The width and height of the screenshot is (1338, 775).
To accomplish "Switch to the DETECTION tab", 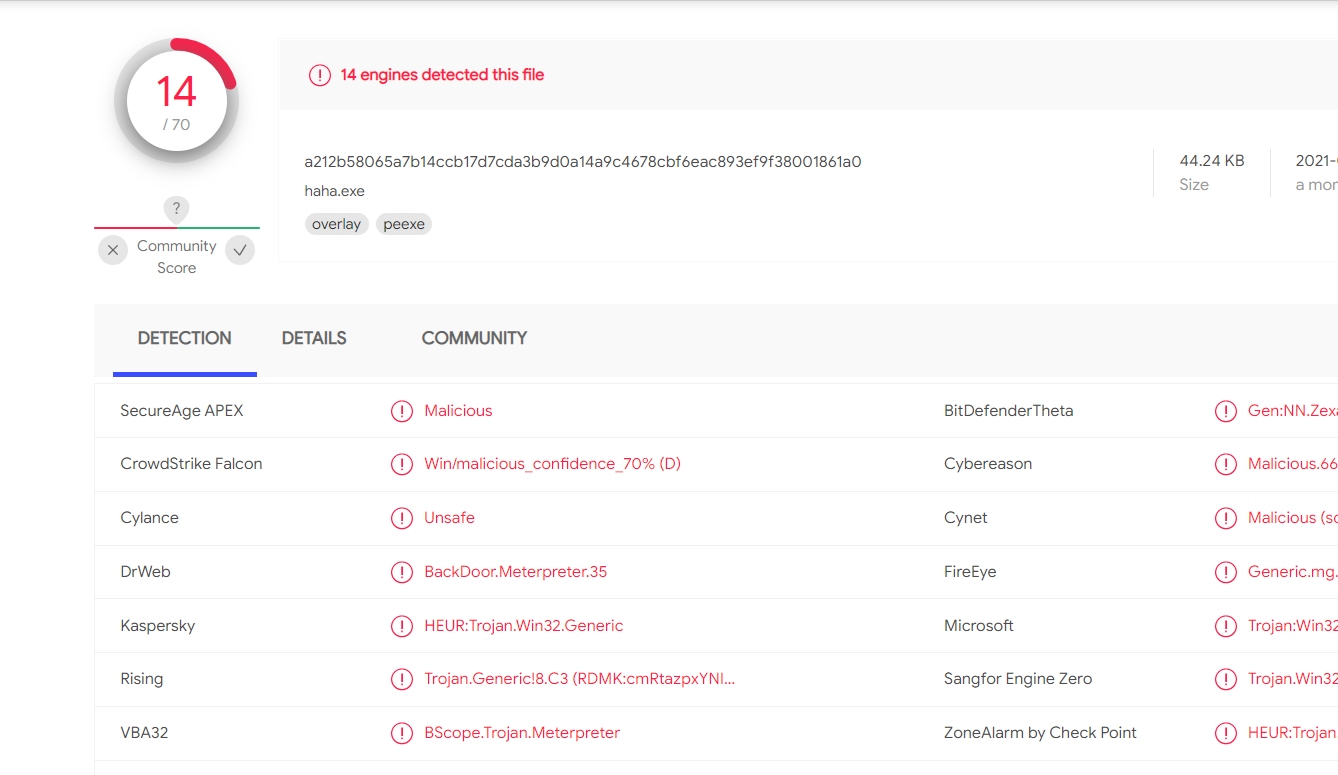I will (185, 338).
